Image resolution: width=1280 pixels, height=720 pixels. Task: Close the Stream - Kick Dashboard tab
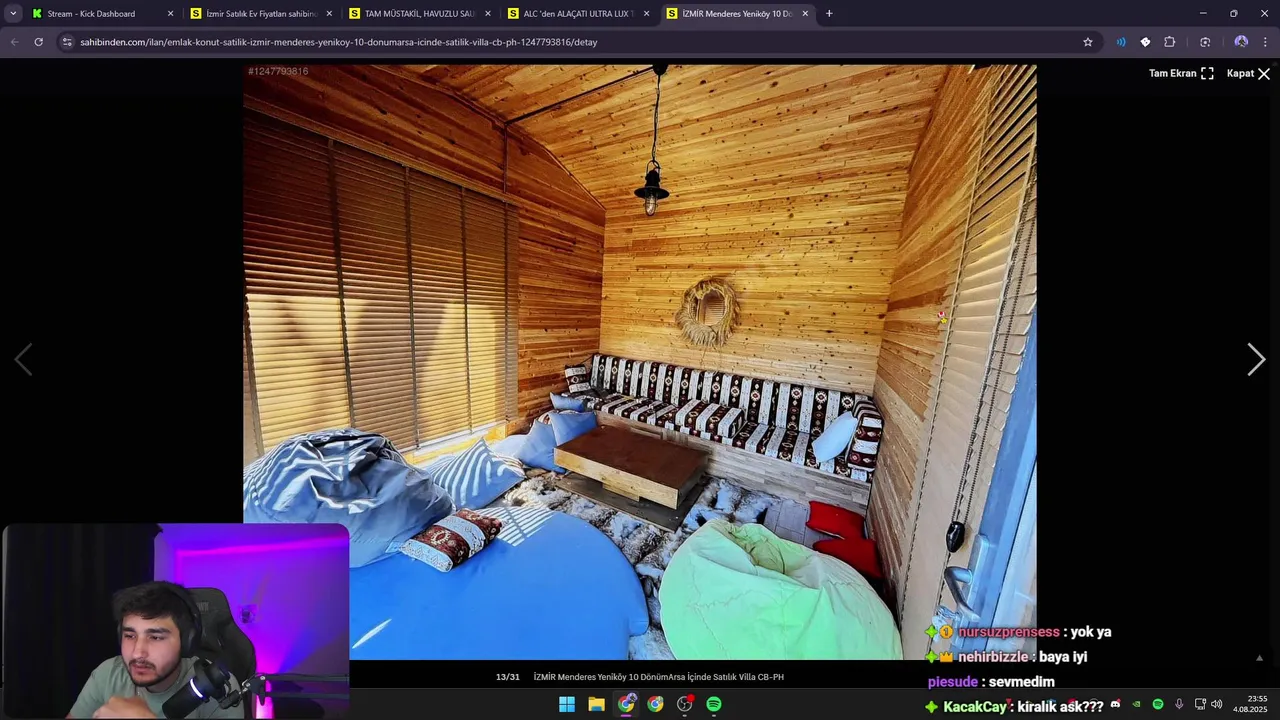(x=170, y=14)
